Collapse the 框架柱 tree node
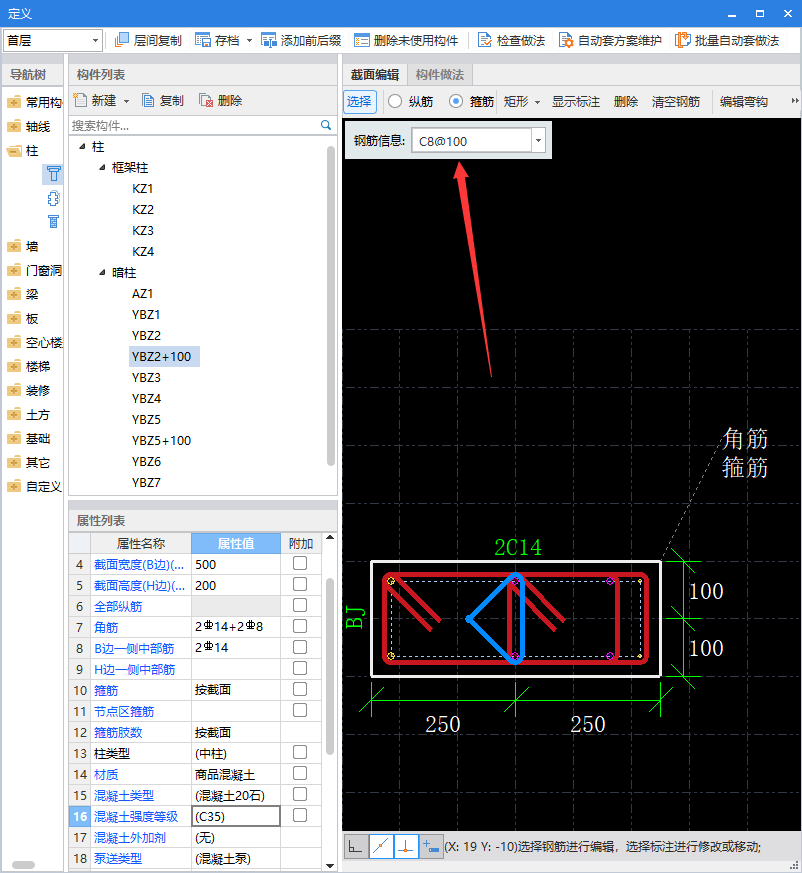This screenshot has width=802, height=873. pyautogui.click(x=102, y=168)
